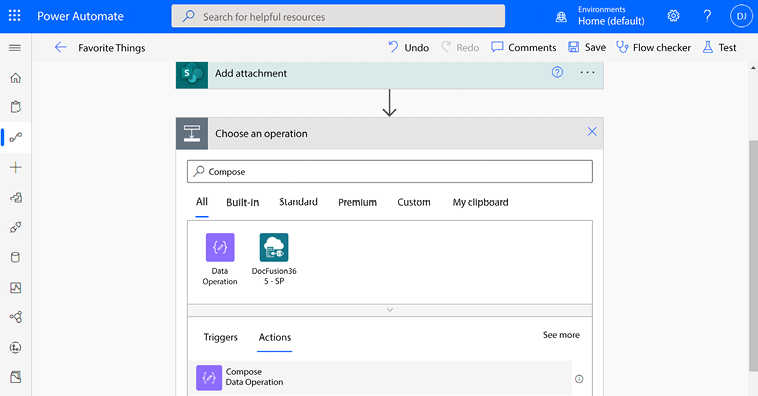
Task: Click the Power Automate title
Action: click(80, 16)
